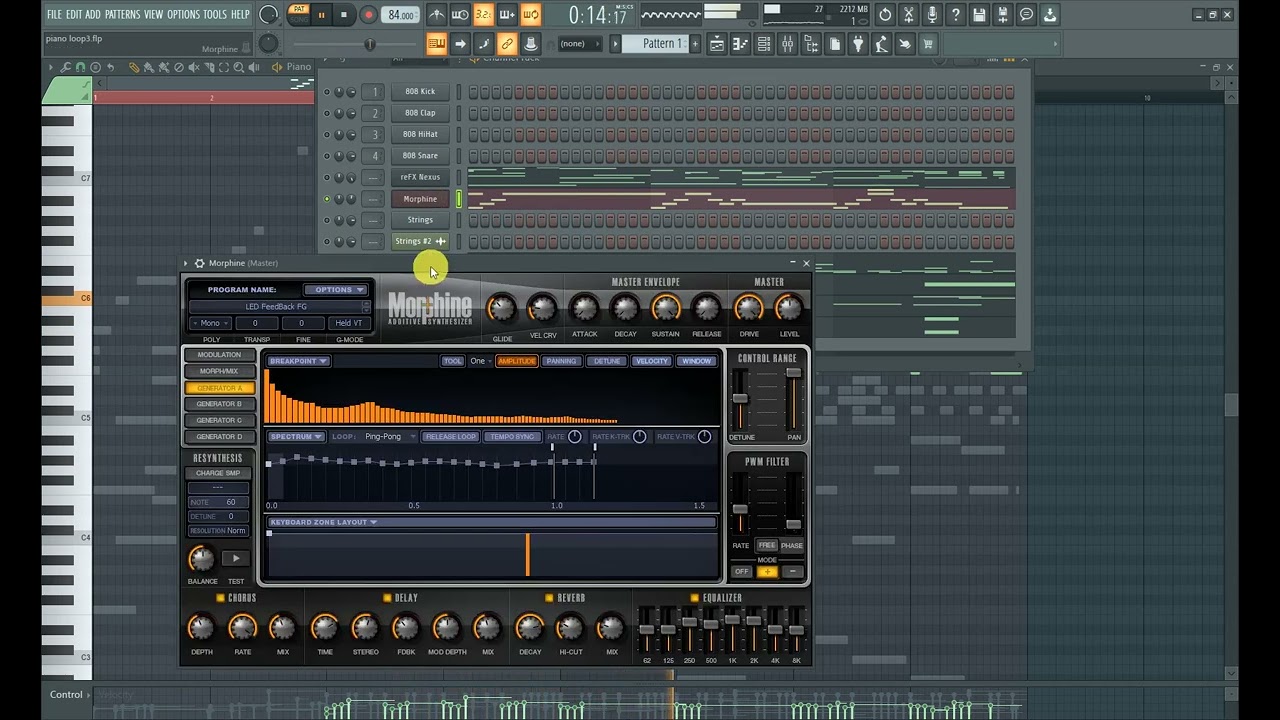This screenshot has height=720, width=1280.
Task: Select the GENERATOR B tab
Action: coord(219,404)
